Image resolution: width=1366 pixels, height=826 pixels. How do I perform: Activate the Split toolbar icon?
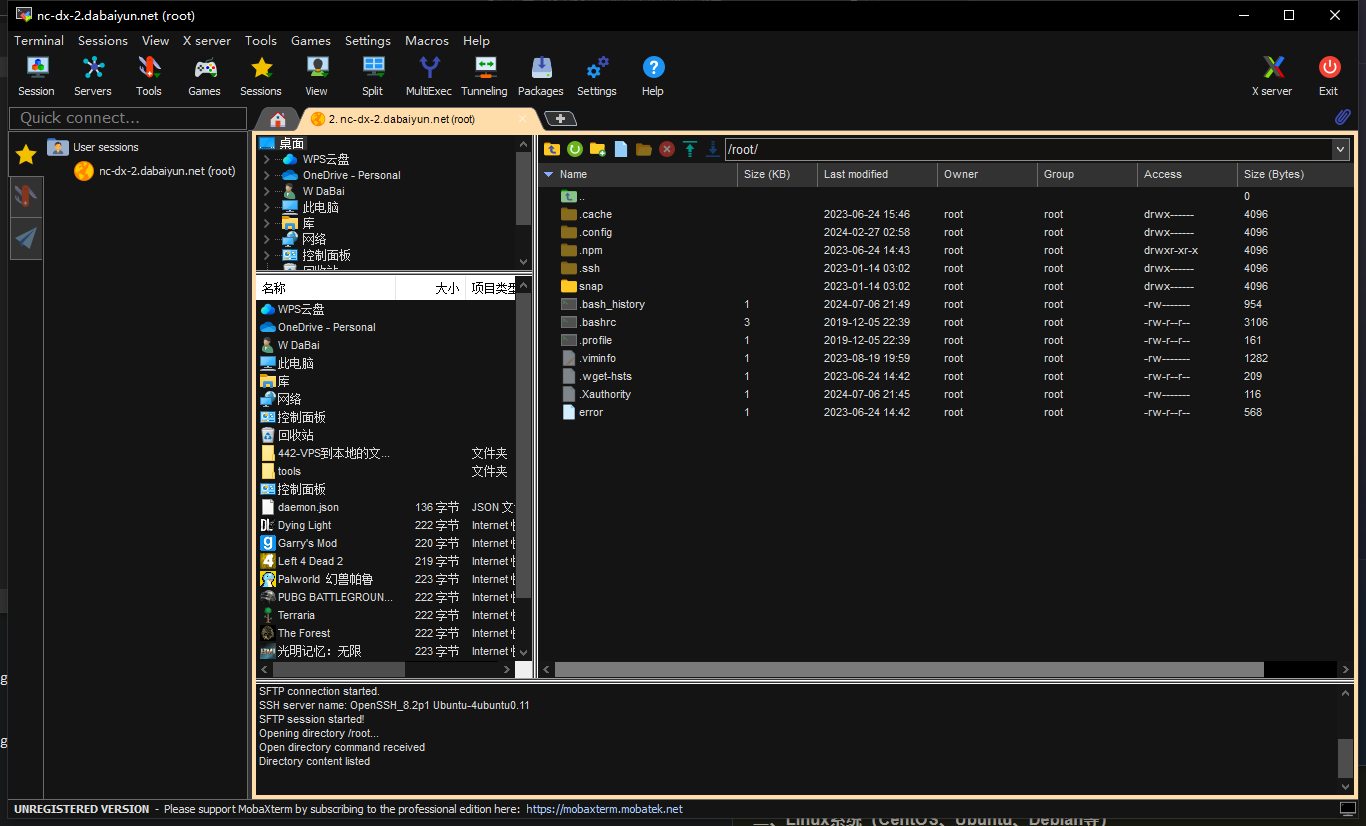(x=373, y=76)
